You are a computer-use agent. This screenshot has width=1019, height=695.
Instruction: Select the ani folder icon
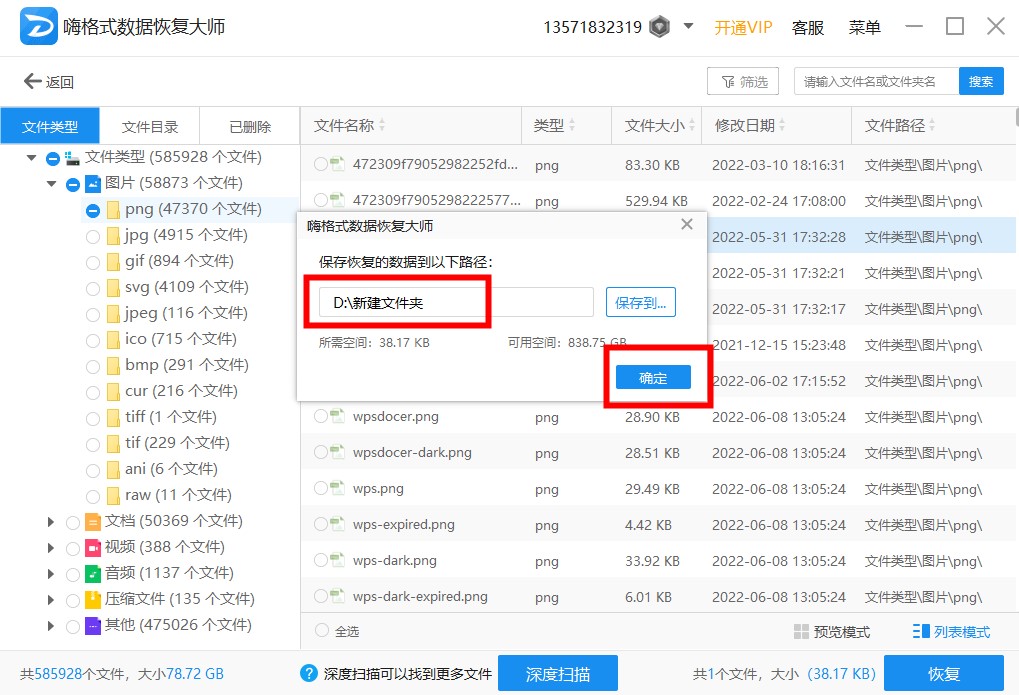[x=113, y=469]
